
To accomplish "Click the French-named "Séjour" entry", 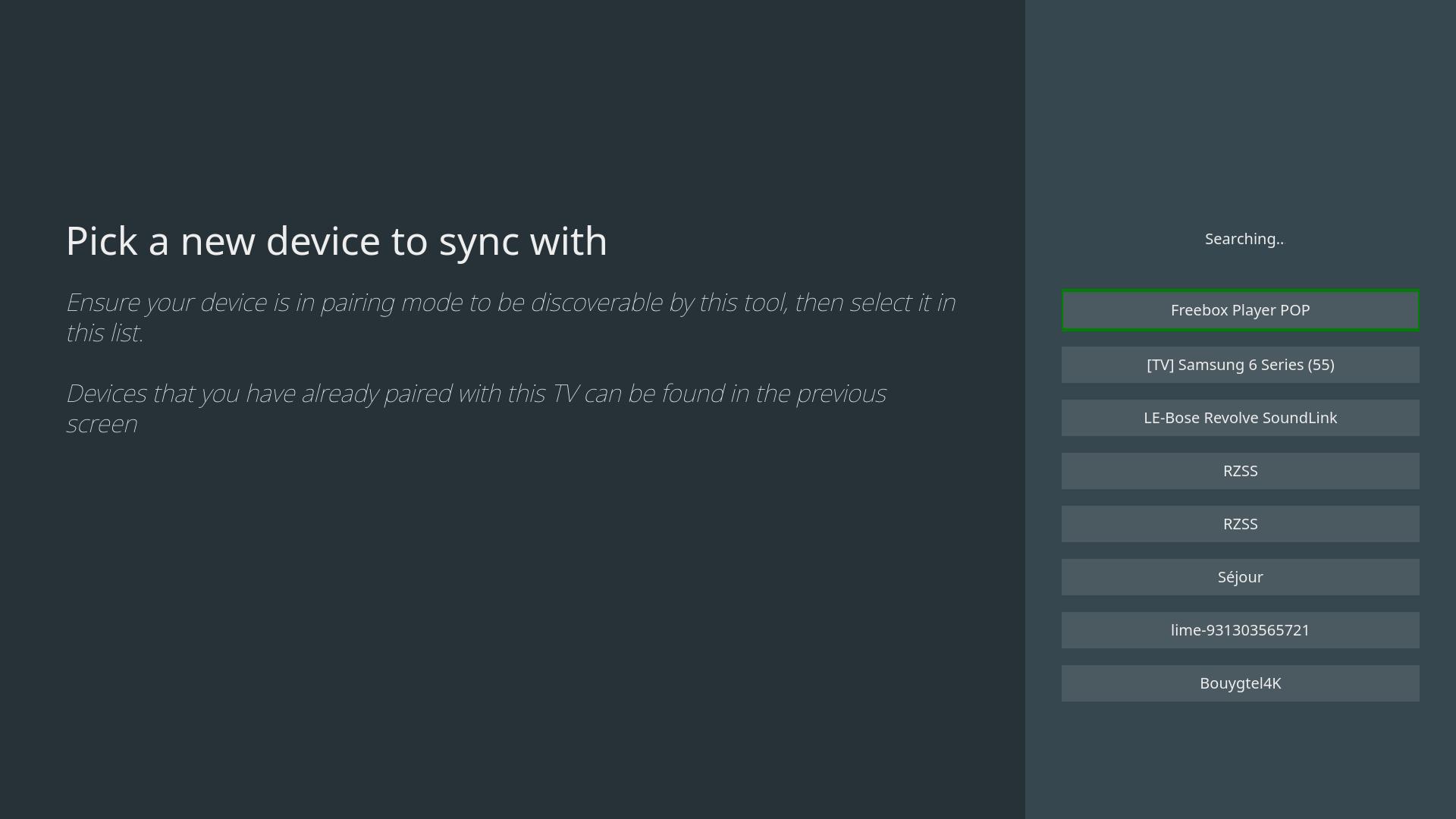I will [1240, 577].
